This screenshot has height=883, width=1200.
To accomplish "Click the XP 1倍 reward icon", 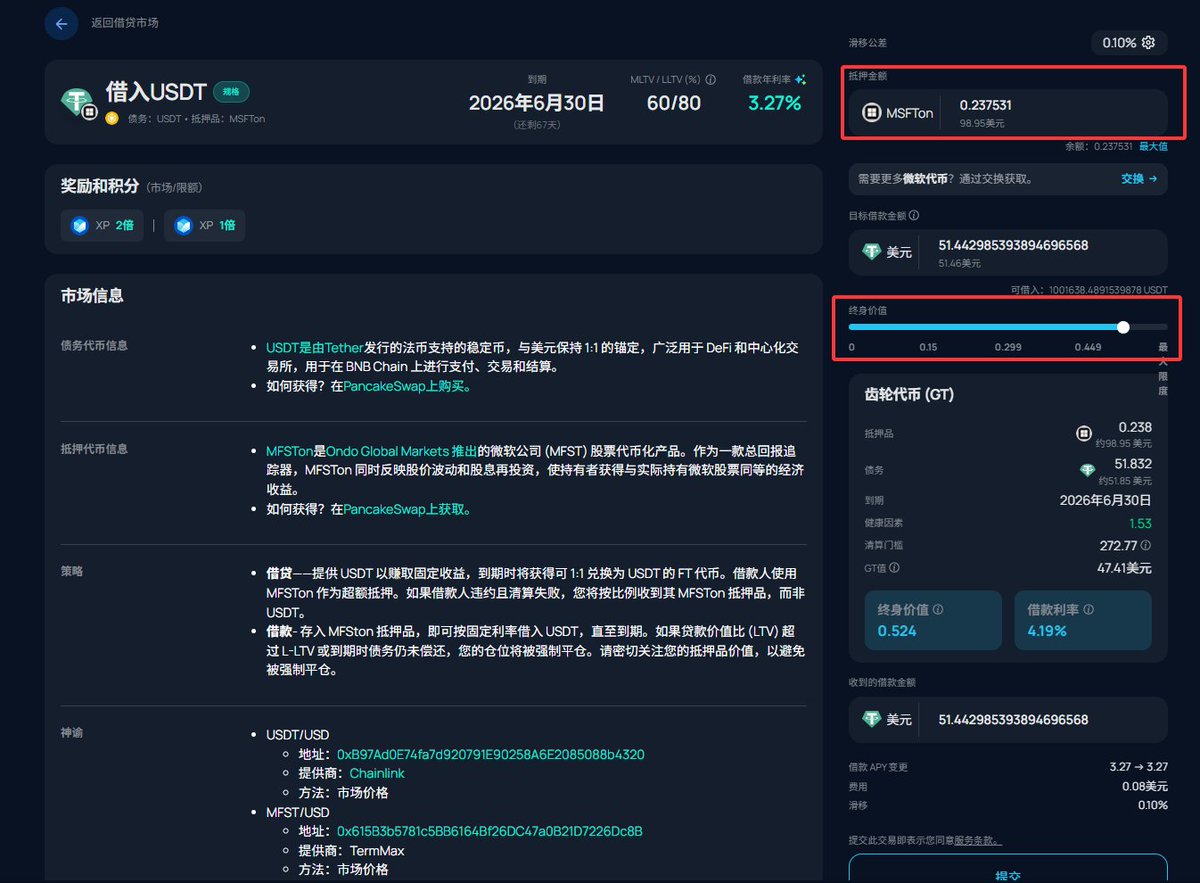I will (x=183, y=226).
